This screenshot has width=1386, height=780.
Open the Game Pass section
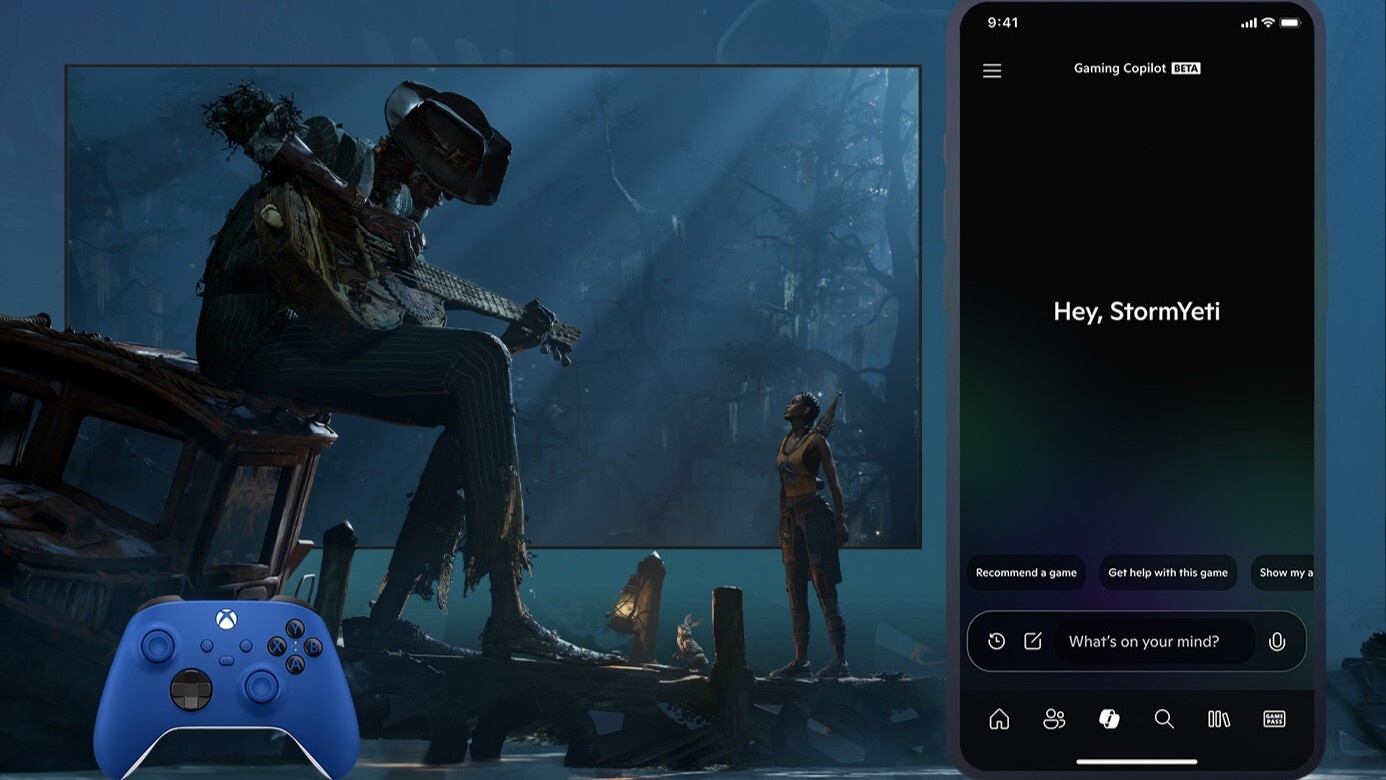pos(1273,718)
